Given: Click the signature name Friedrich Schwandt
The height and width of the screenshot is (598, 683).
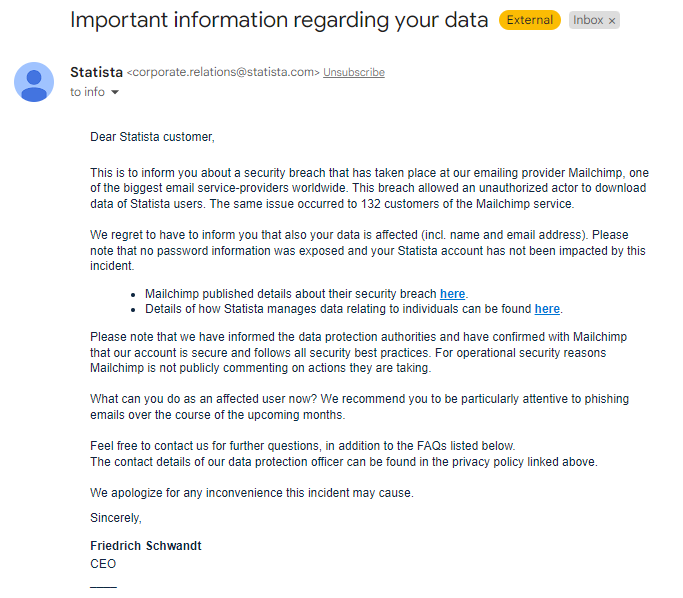Looking at the screenshot, I should click(x=146, y=547).
